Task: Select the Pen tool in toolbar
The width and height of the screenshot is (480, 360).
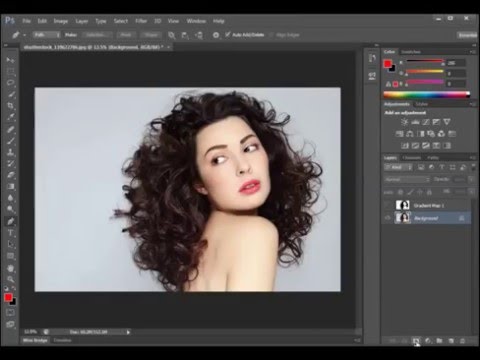Action: pos(10,221)
